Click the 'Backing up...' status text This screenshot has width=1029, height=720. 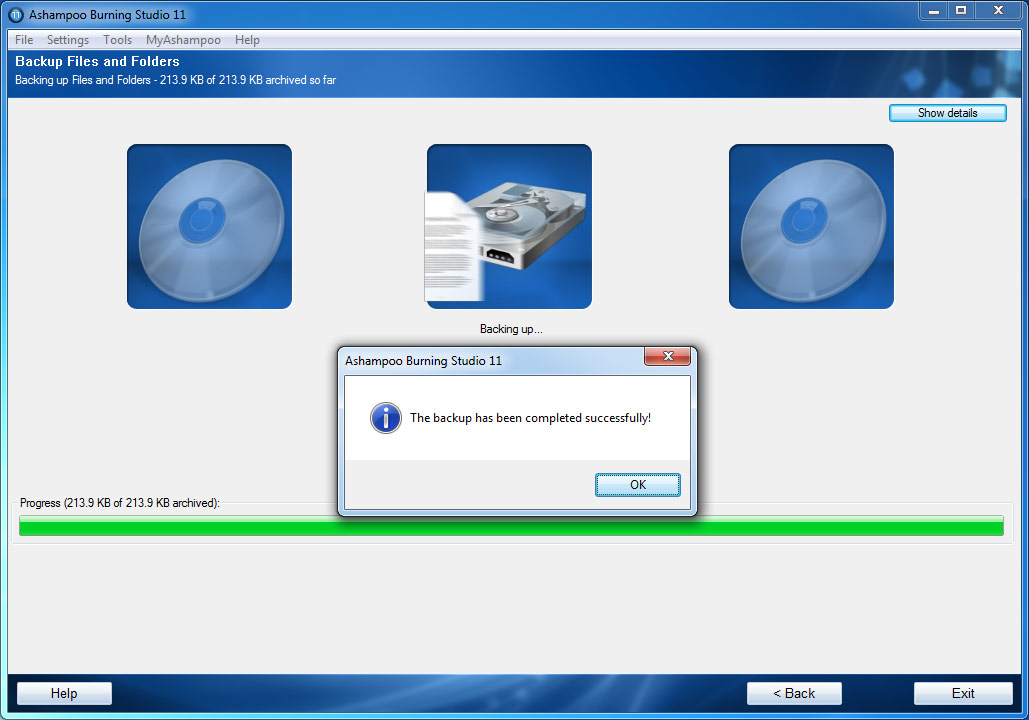pos(511,329)
